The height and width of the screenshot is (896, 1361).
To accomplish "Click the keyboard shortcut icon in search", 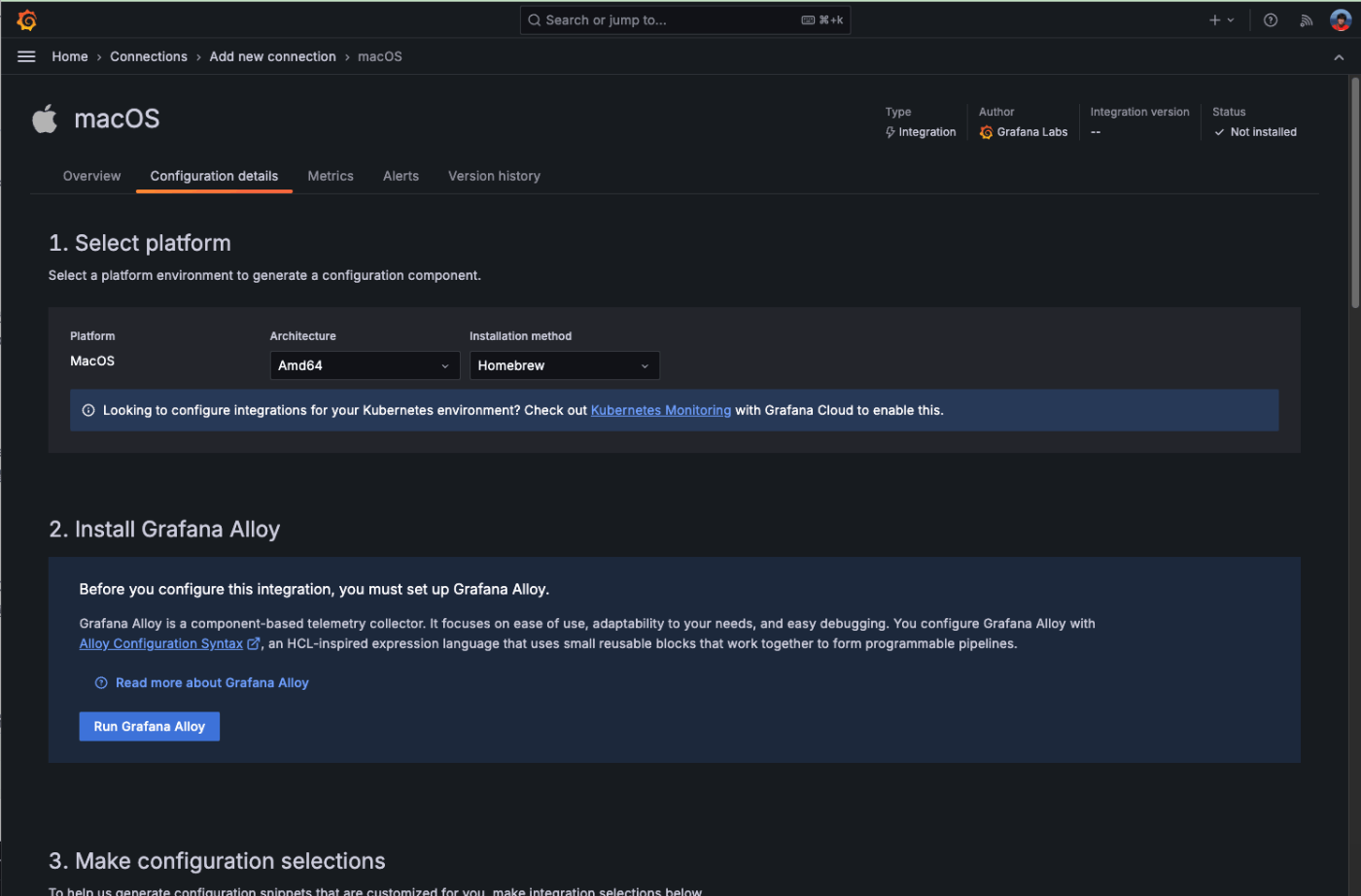I will tap(808, 20).
